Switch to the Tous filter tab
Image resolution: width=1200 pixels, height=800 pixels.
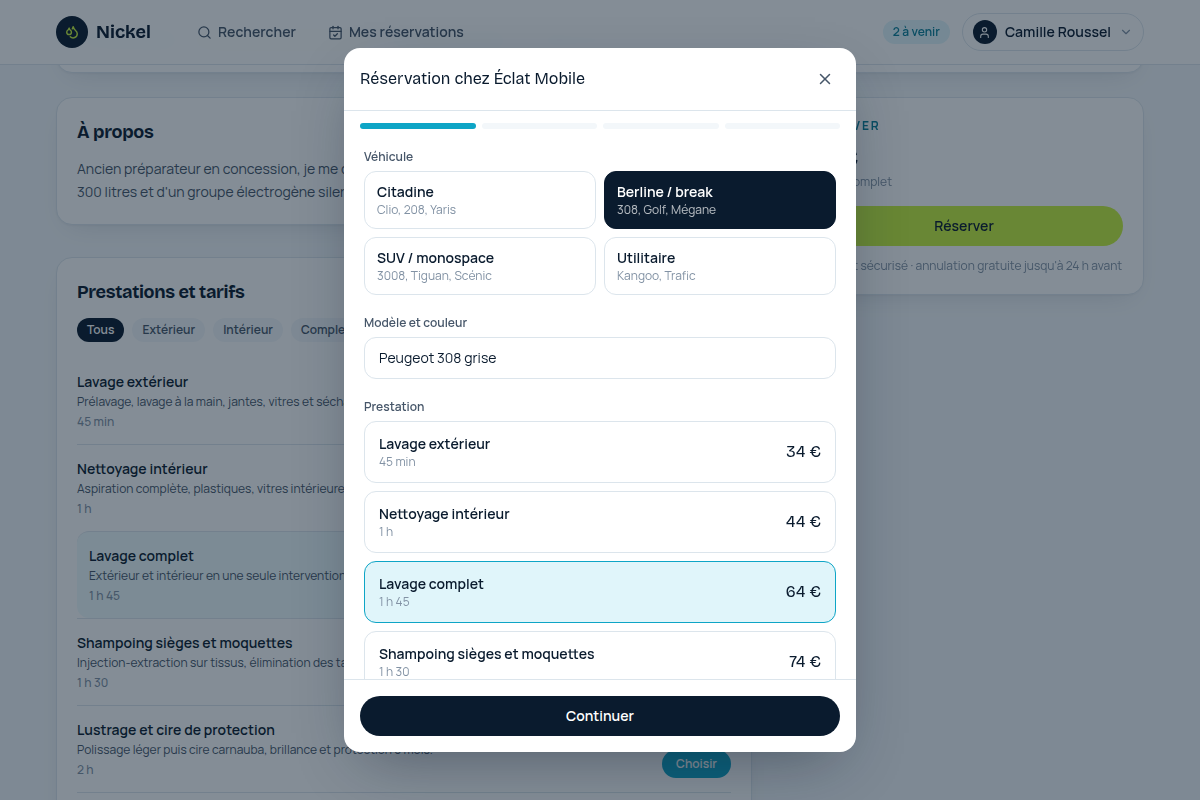click(x=100, y=330)
